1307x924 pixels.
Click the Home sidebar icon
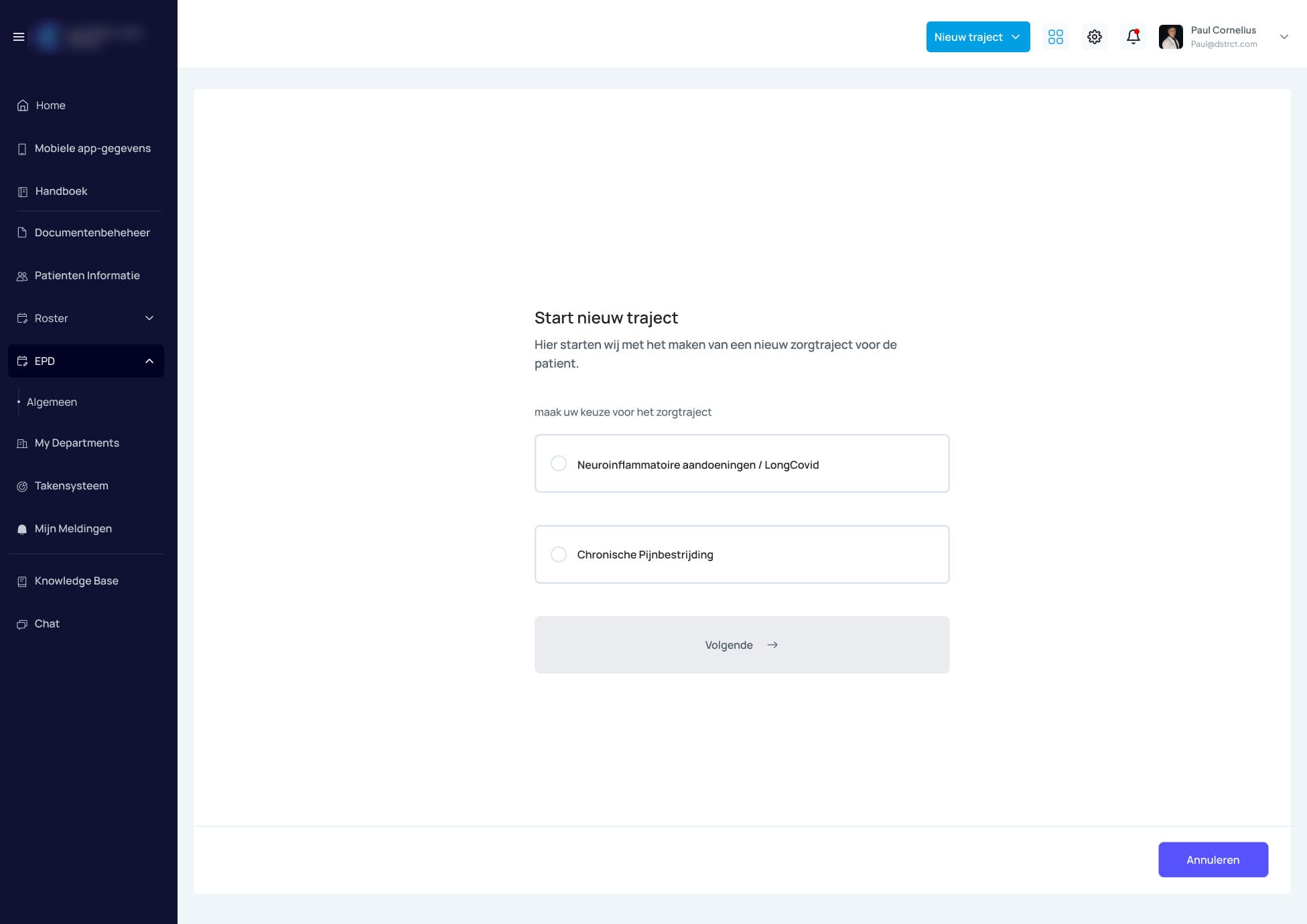(23, 106)
